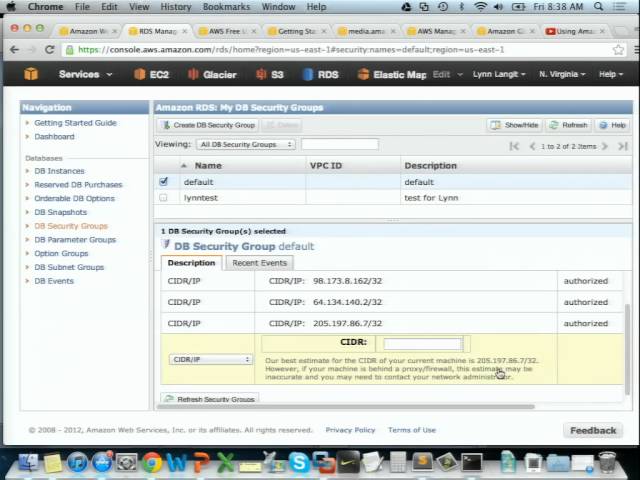Open the Edit shortcuts dropdown
640x480 pixels.
point(447,74)
